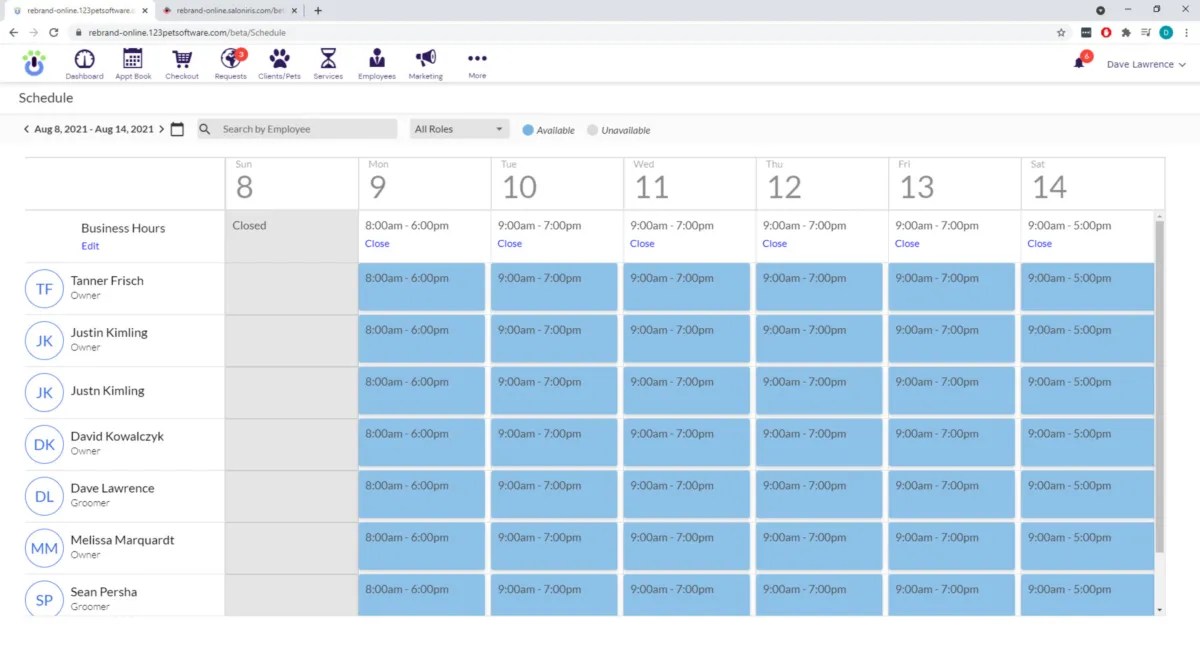
Task: Open the Marketing megaphone icon
Action: tap(426, 60)
